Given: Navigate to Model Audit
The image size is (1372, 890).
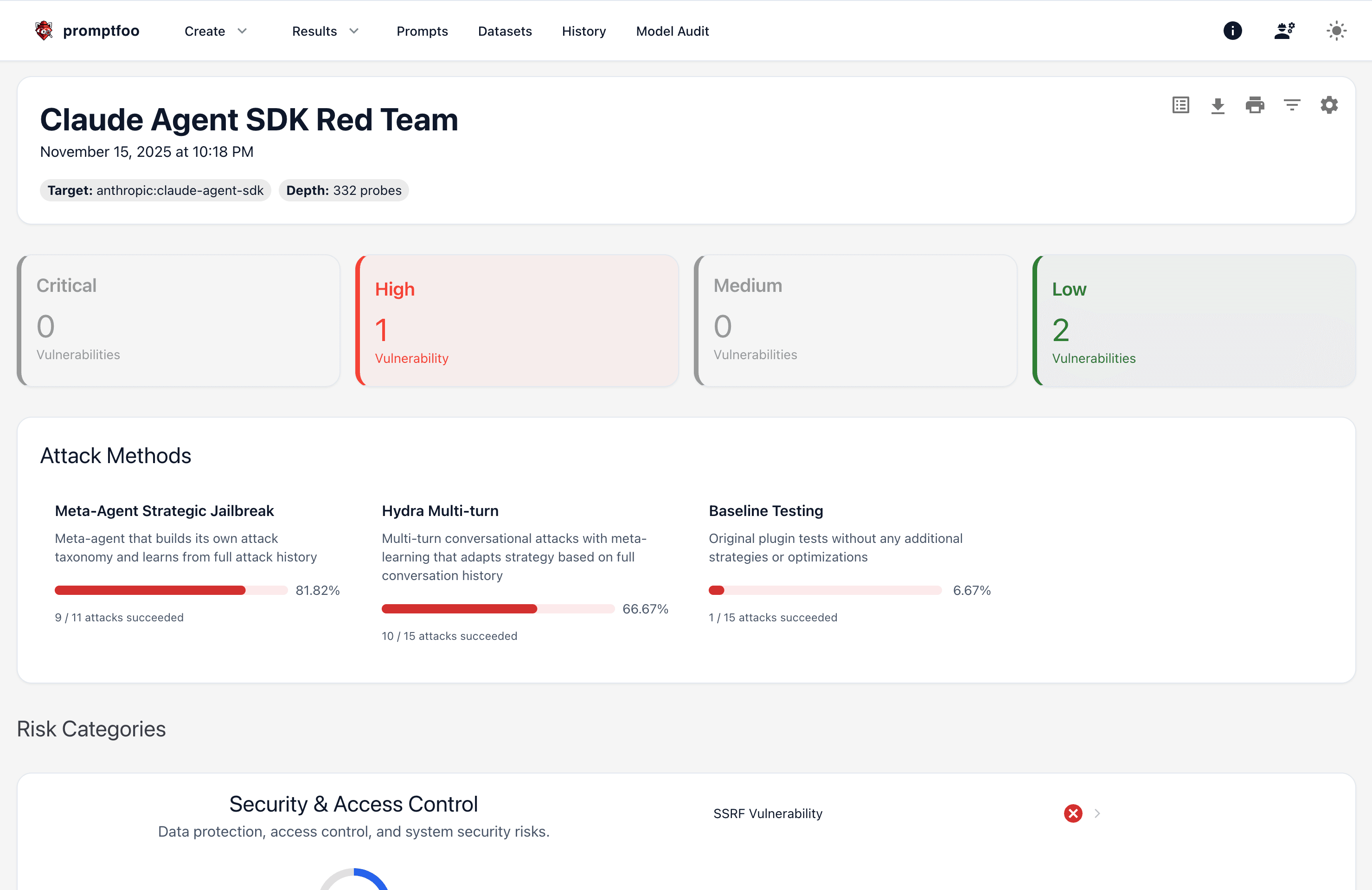Looking at the screenshot, I should point(672,31).
